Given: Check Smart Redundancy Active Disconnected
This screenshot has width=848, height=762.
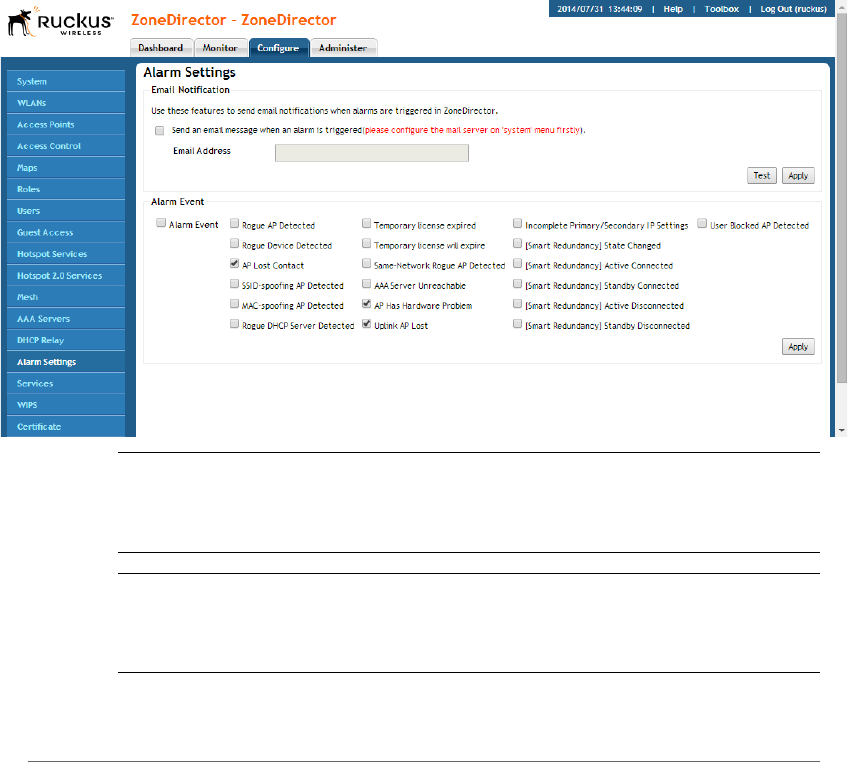Looking at the screenshot, I should tap(517, 303).
